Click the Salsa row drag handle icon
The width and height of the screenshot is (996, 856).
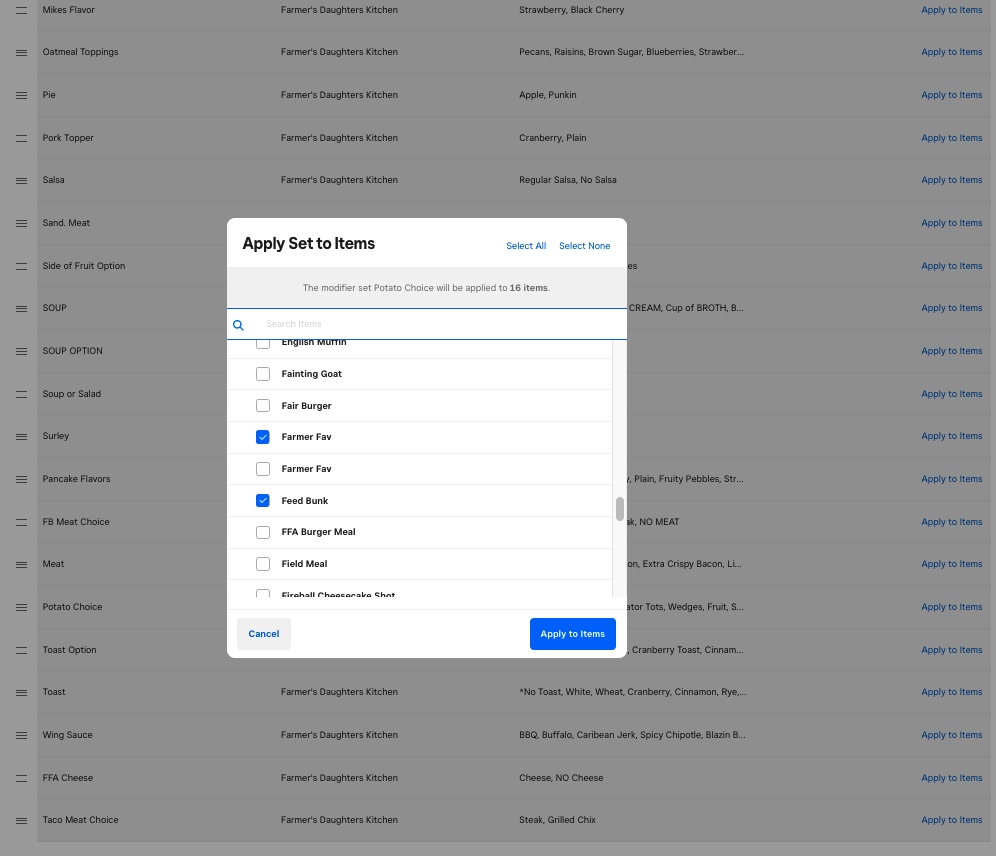[x=21, y=180]
